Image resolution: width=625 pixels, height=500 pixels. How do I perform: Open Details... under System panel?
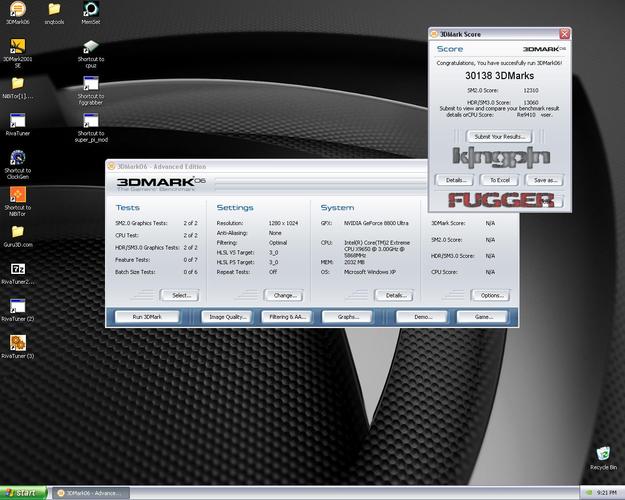[x=394, y=295]
